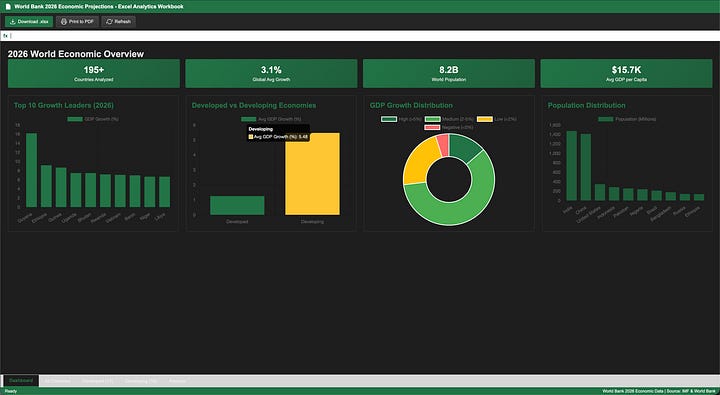This screenshot has width=720, height=395.
Task: Click the United States population bar
Action: point(600,192)
